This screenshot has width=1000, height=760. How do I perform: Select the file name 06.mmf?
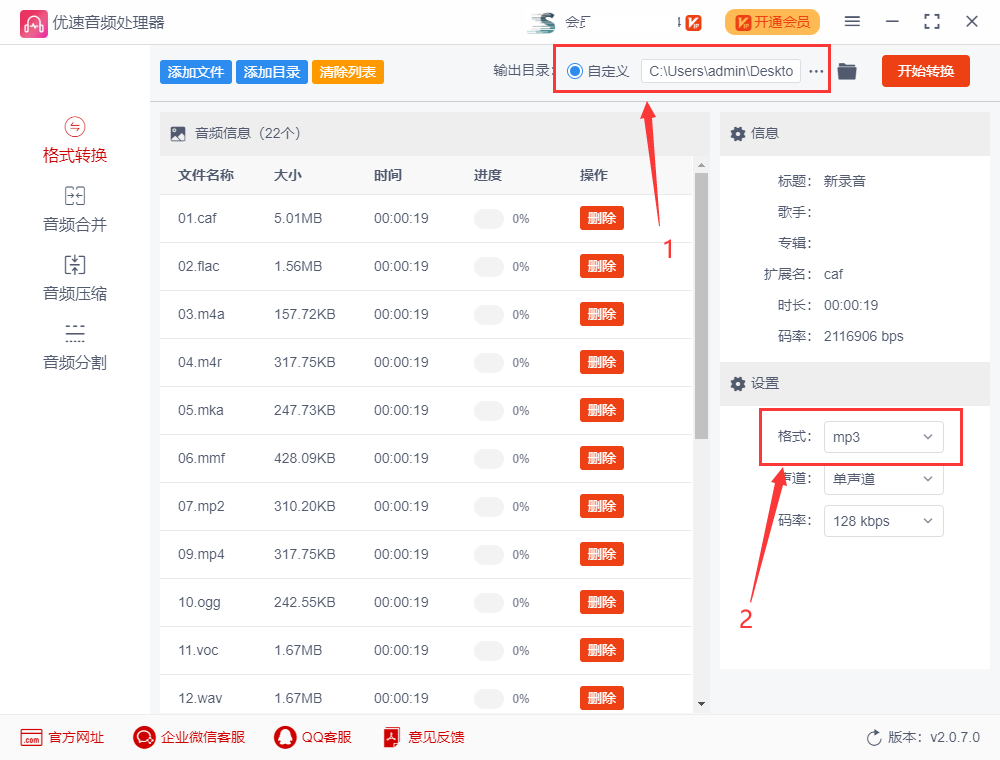202,458
